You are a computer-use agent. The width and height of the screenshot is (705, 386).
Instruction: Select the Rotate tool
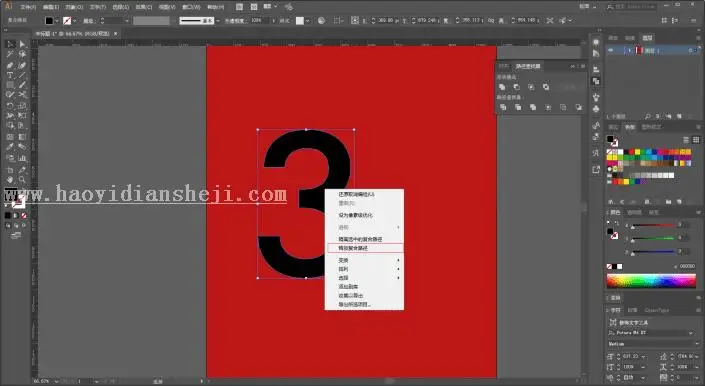(x=10, y=106)
